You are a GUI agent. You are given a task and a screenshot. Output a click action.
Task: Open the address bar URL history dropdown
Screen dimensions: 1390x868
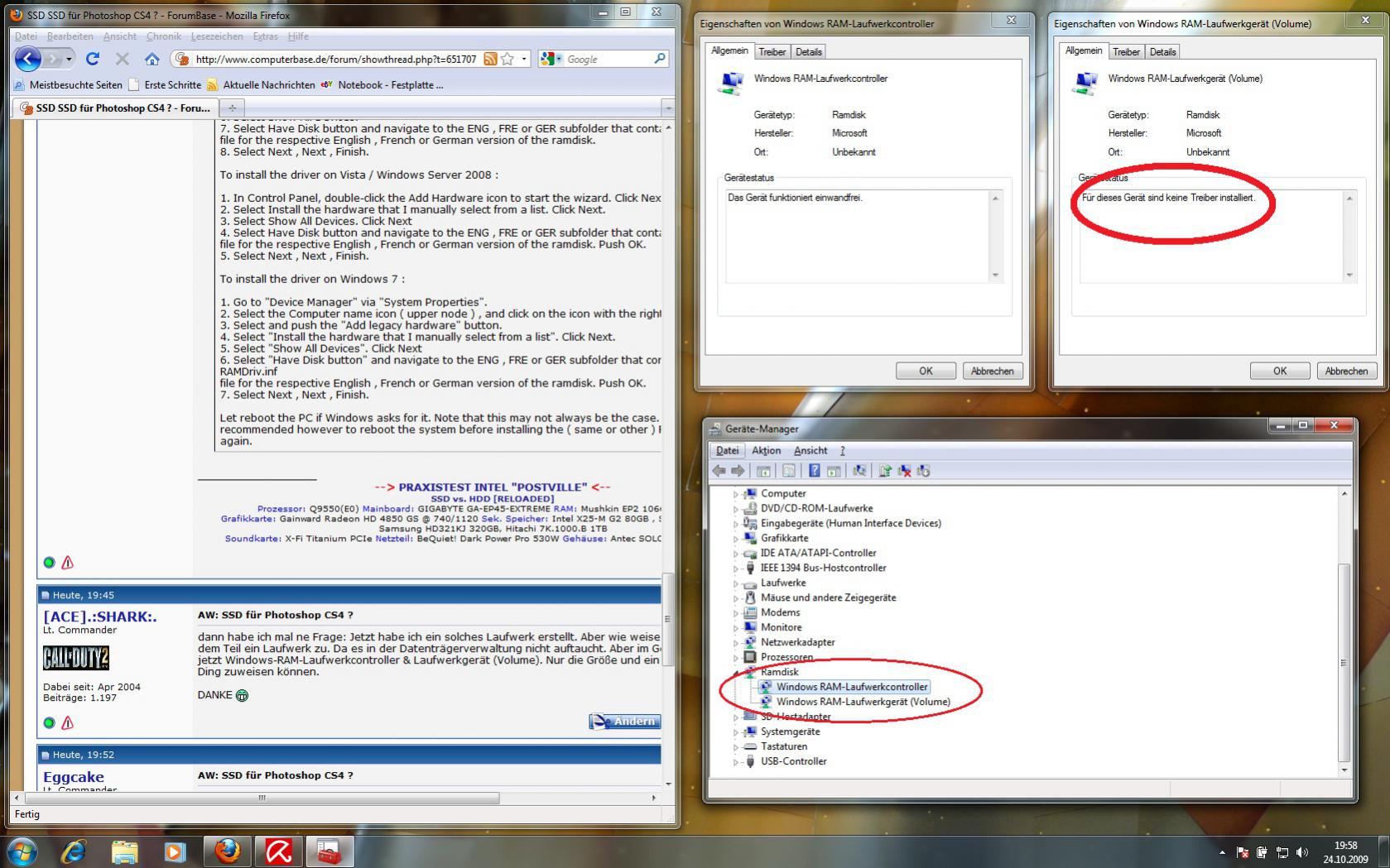pyautogui.click(x=524, y=59)
